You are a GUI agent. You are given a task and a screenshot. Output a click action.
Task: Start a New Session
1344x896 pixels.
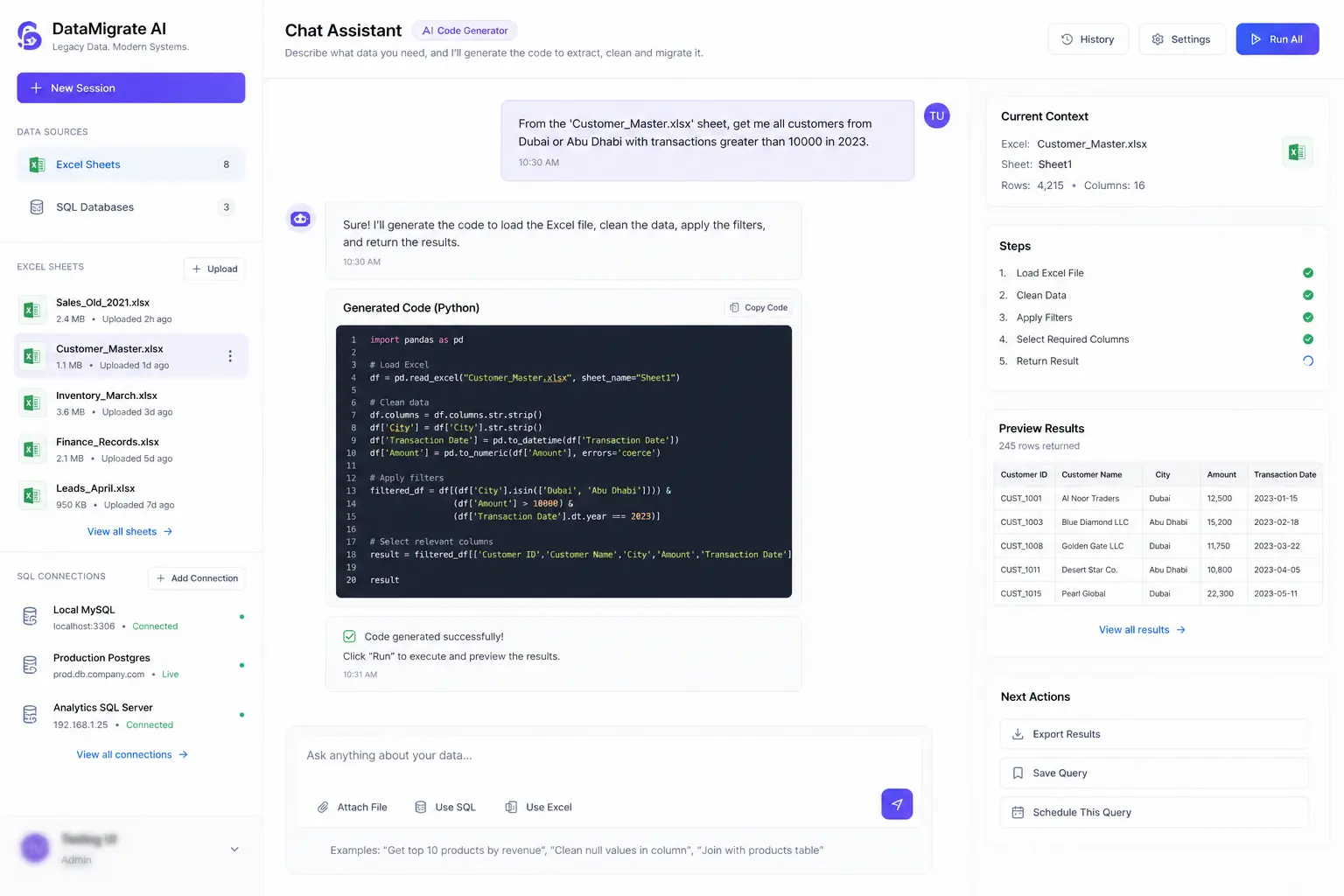click(x=130, y=88)
